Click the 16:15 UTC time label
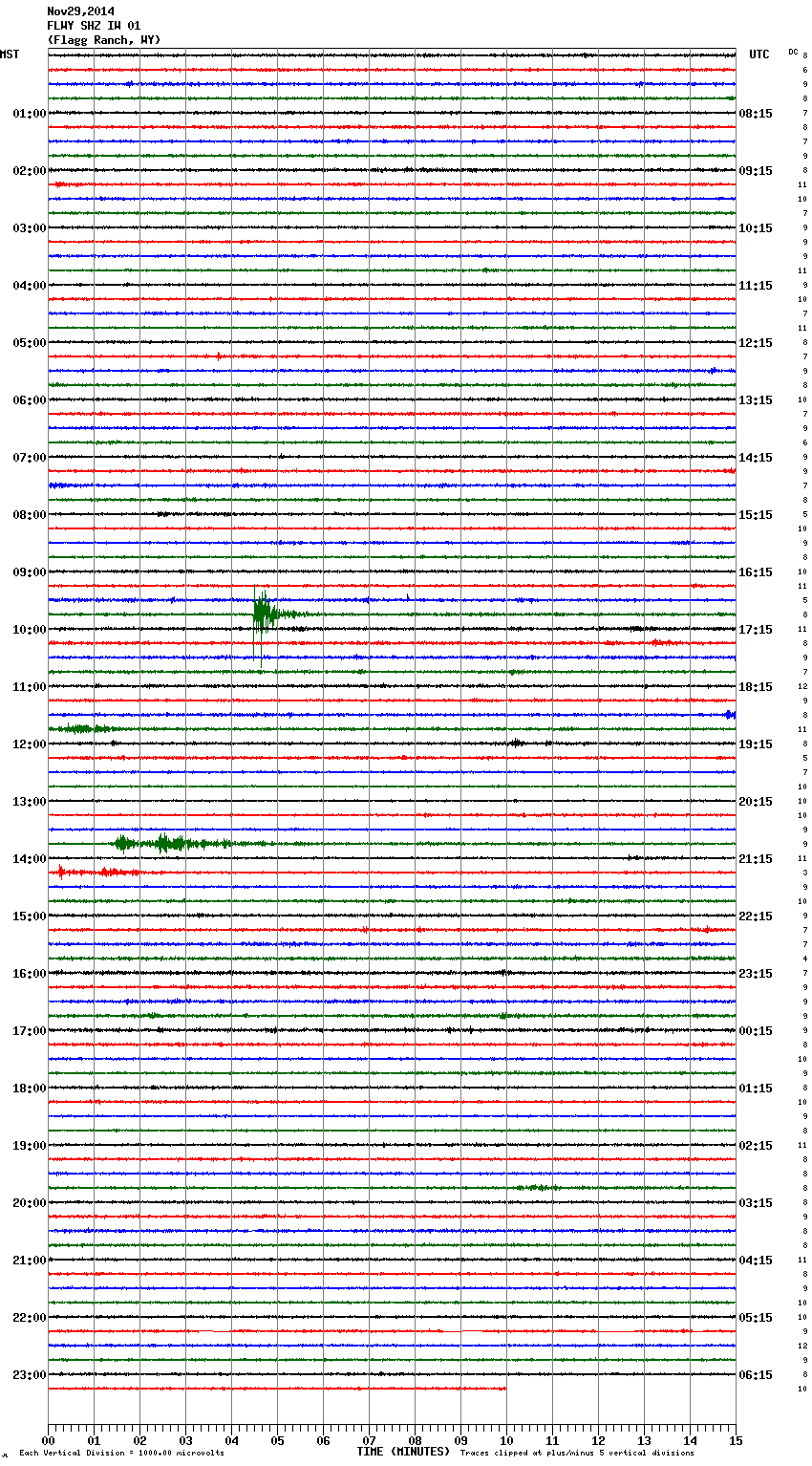 click(756, 572)
